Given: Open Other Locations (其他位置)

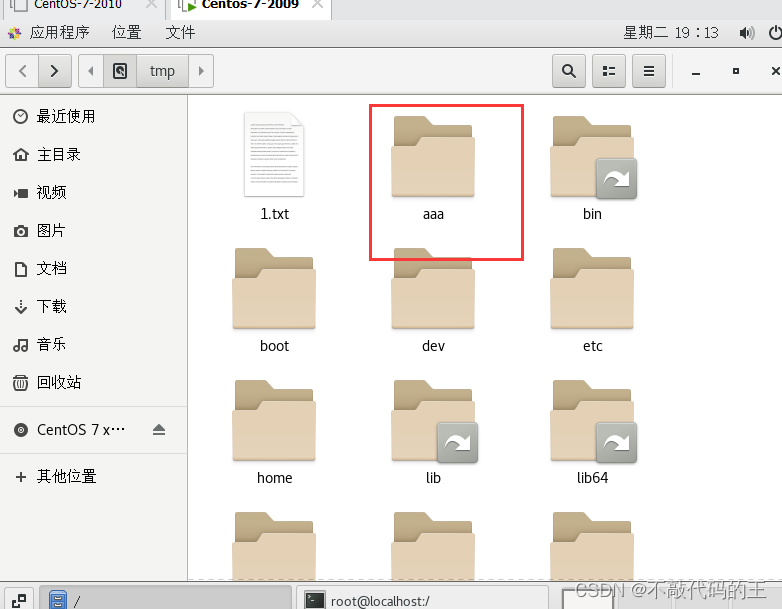Looking at the screenshot, I should (x=94, y=476).
